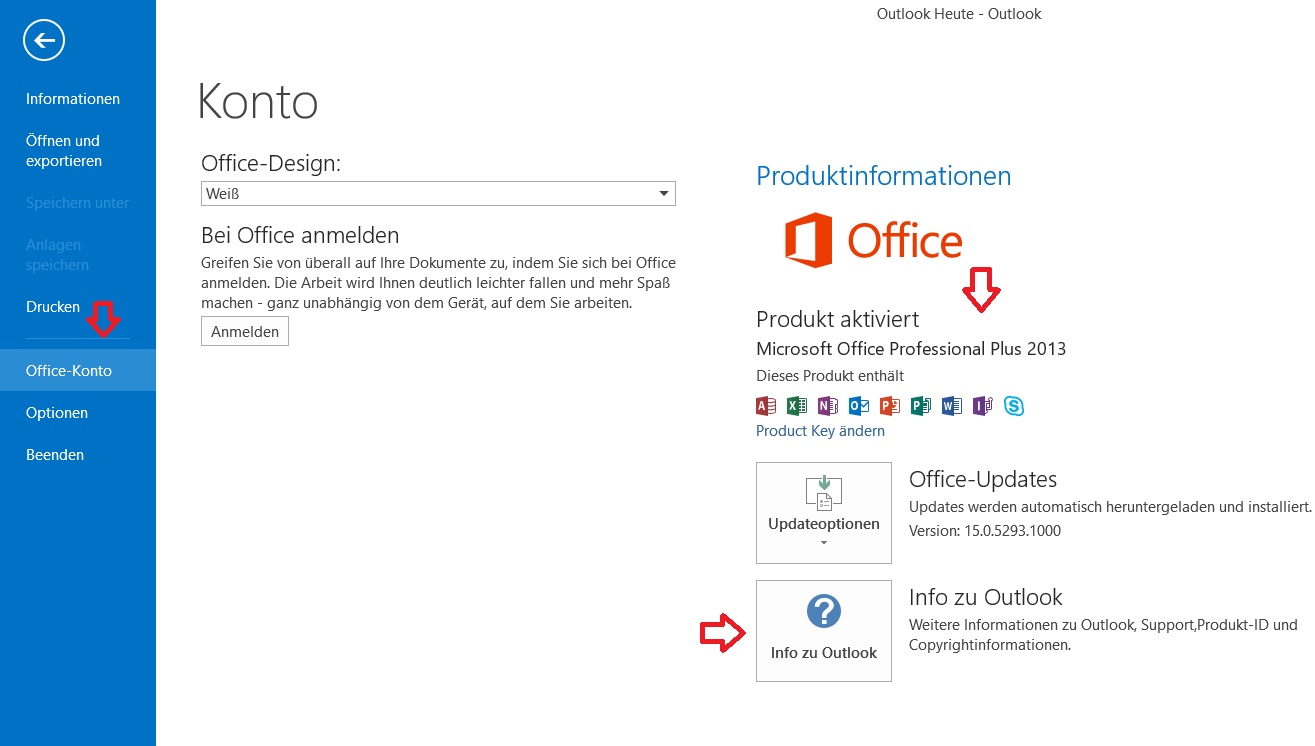
Task: Go back using the circled arrow icon
Action: click(44, 41)
